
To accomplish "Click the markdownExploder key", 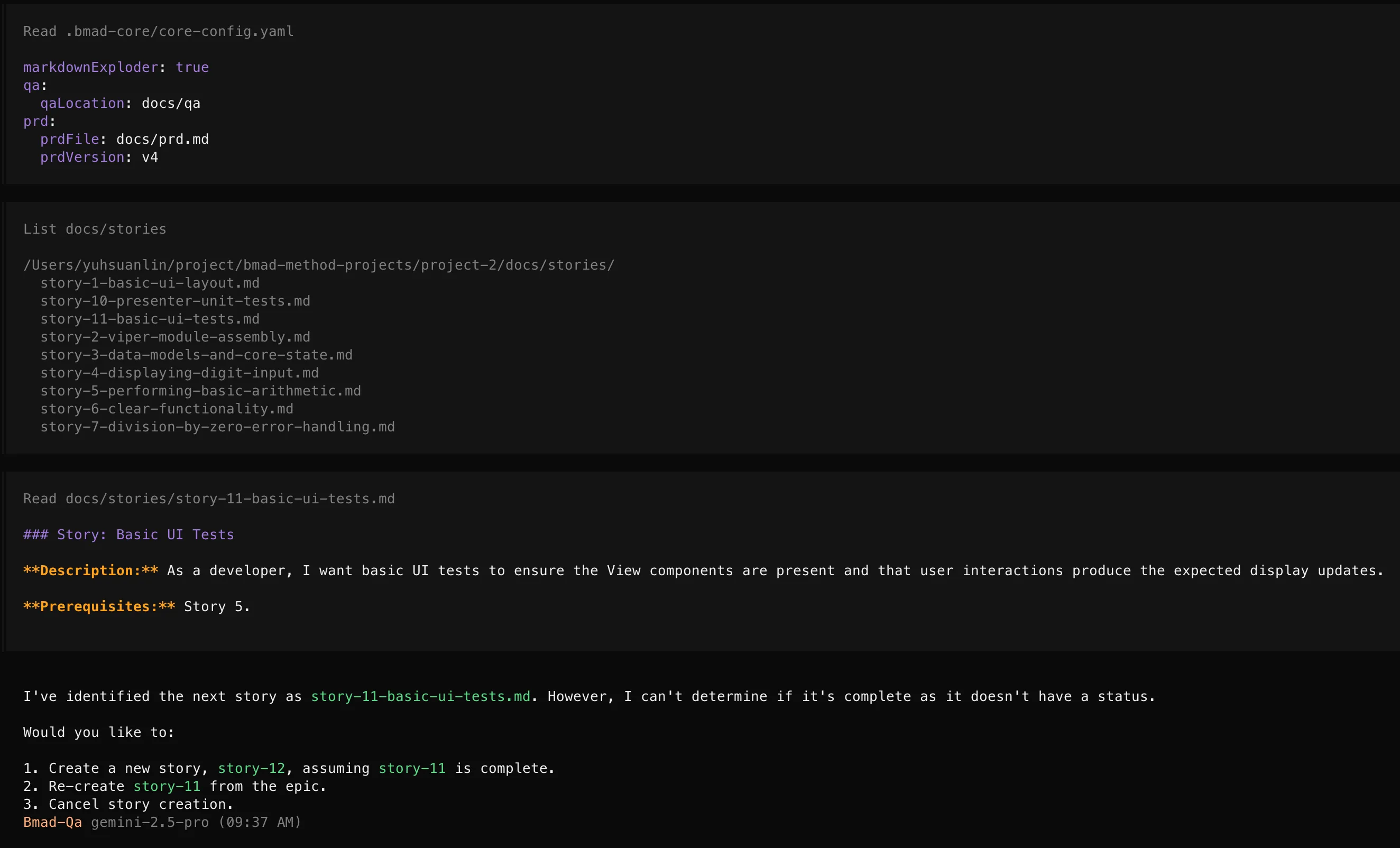I will [90, 67].
